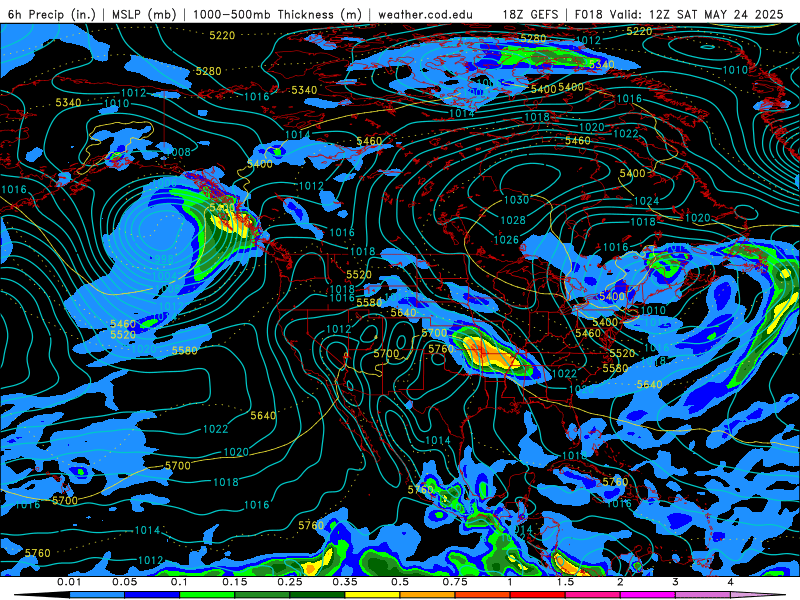The width and height of the screenshot is (800, 600).
Task: Click the orange-red 0.75–1 legend swatch
Action: 483,595
